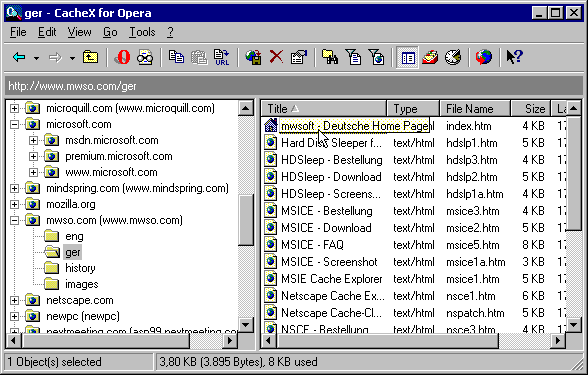The width and height of the screenshot is (588, 375).
Task: Open the Go menu
Action: tap(110, 32)
